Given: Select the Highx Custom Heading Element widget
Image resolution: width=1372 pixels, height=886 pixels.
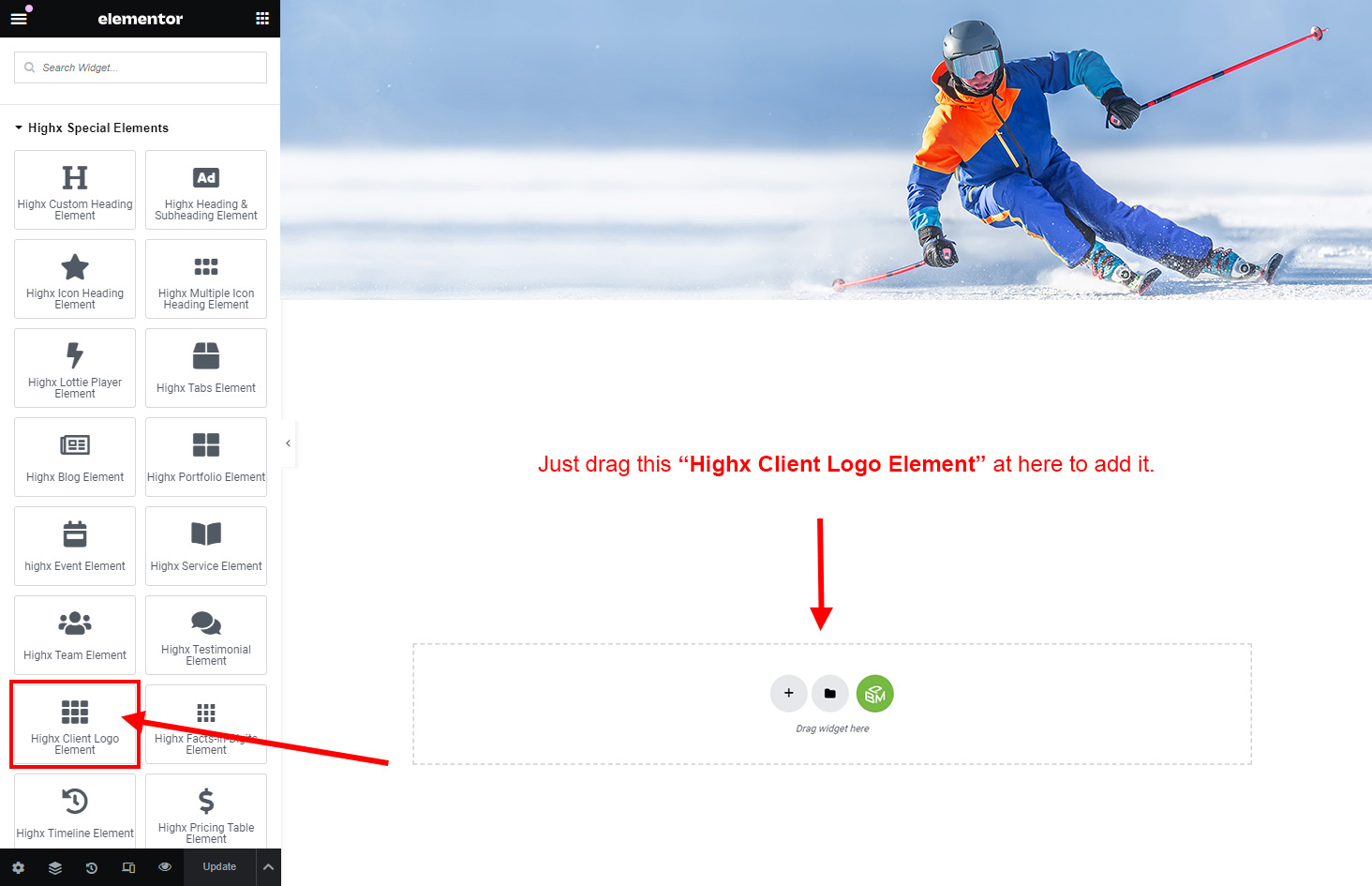Looking at the screenshot, I should click(x=75, y=189).
